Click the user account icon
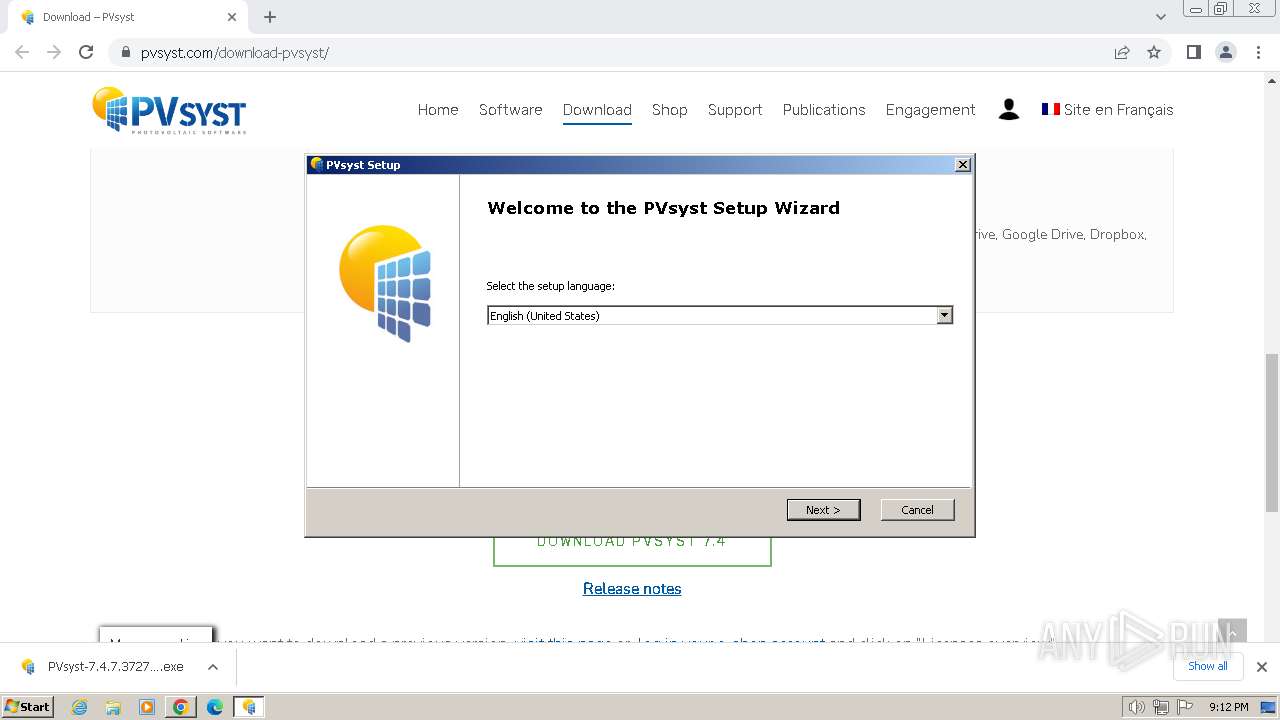 coord(1009,110)
